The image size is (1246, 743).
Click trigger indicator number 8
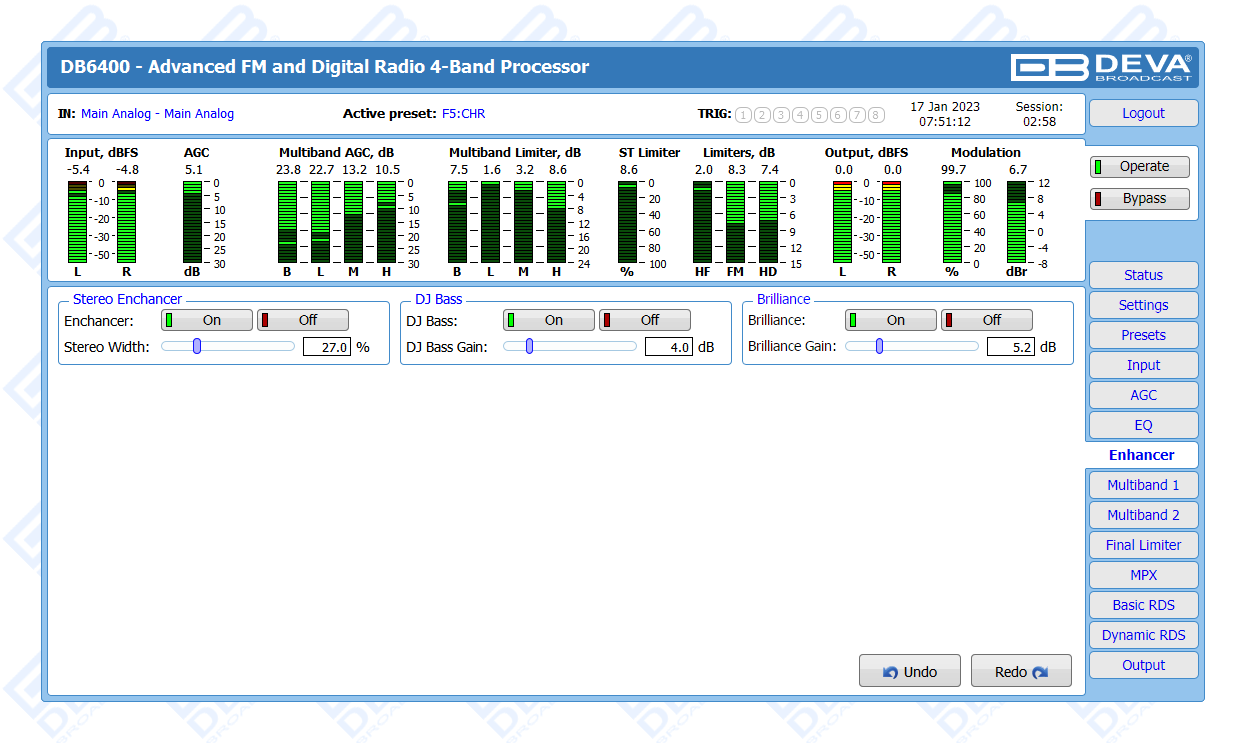(x=876, y=115)
